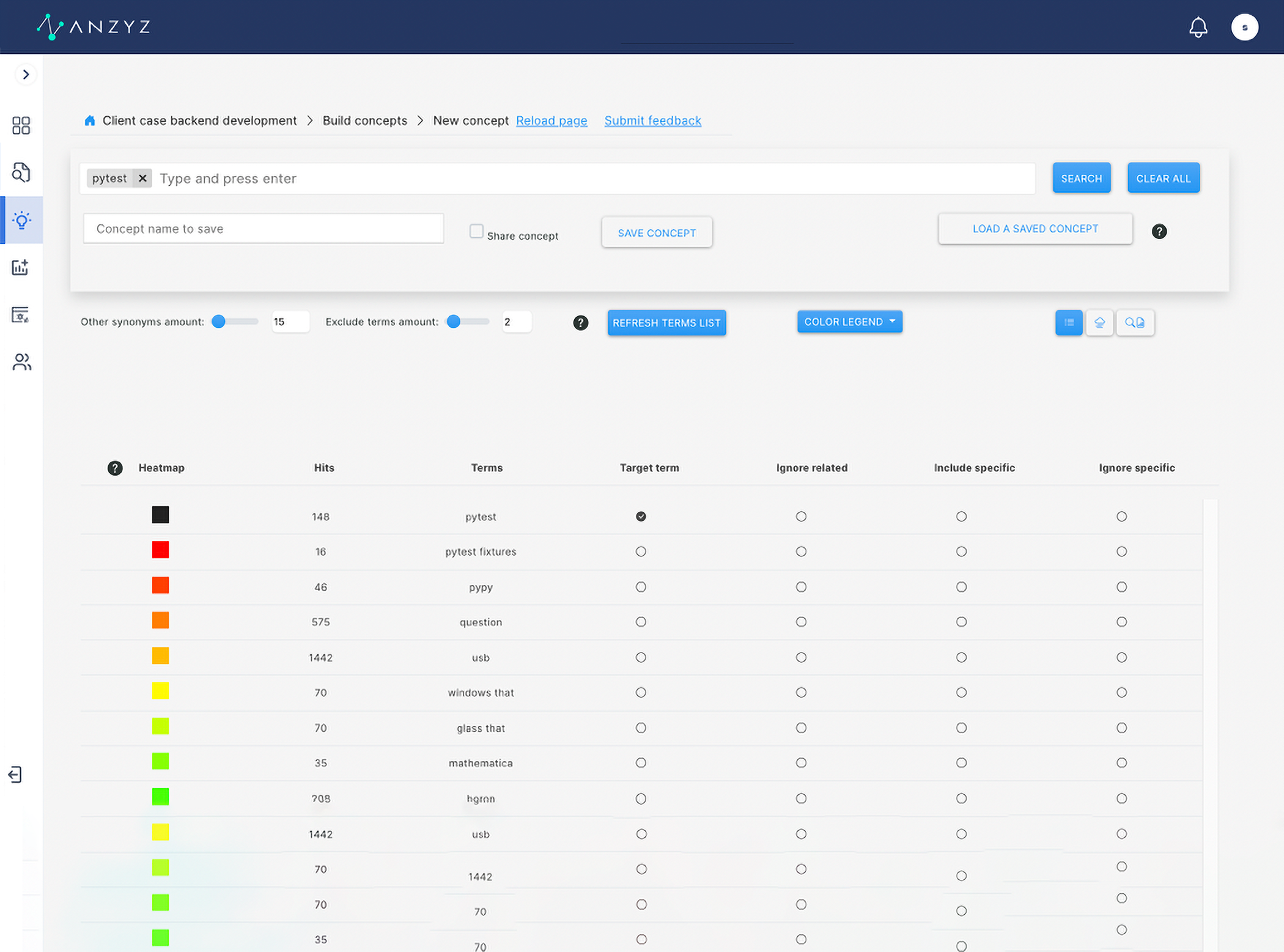Click the Exclude terms amount value box

point(516,322)
